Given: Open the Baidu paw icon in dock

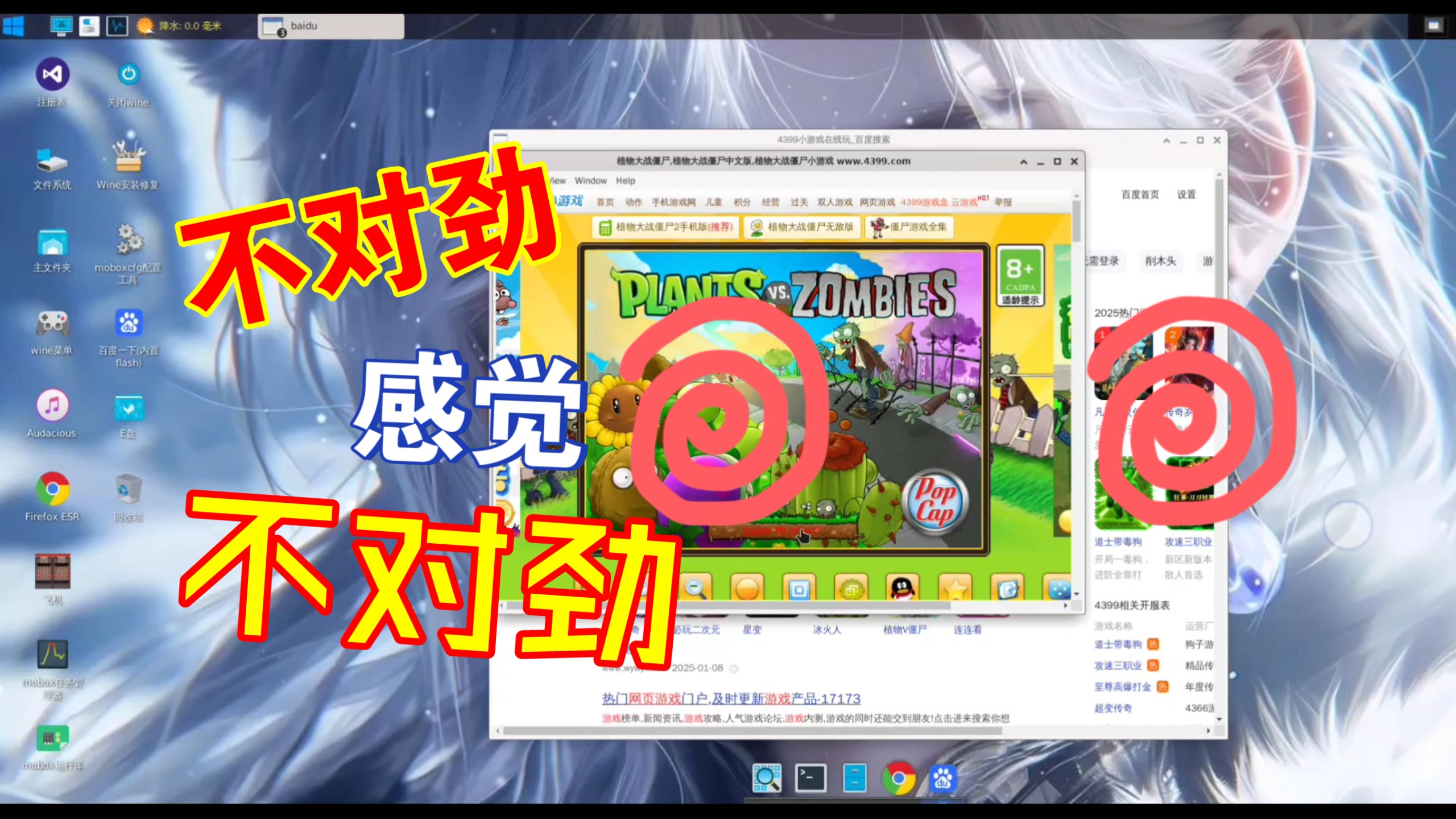Looking at the screenshot, I should pyautogui.click(x=942, y=778).
